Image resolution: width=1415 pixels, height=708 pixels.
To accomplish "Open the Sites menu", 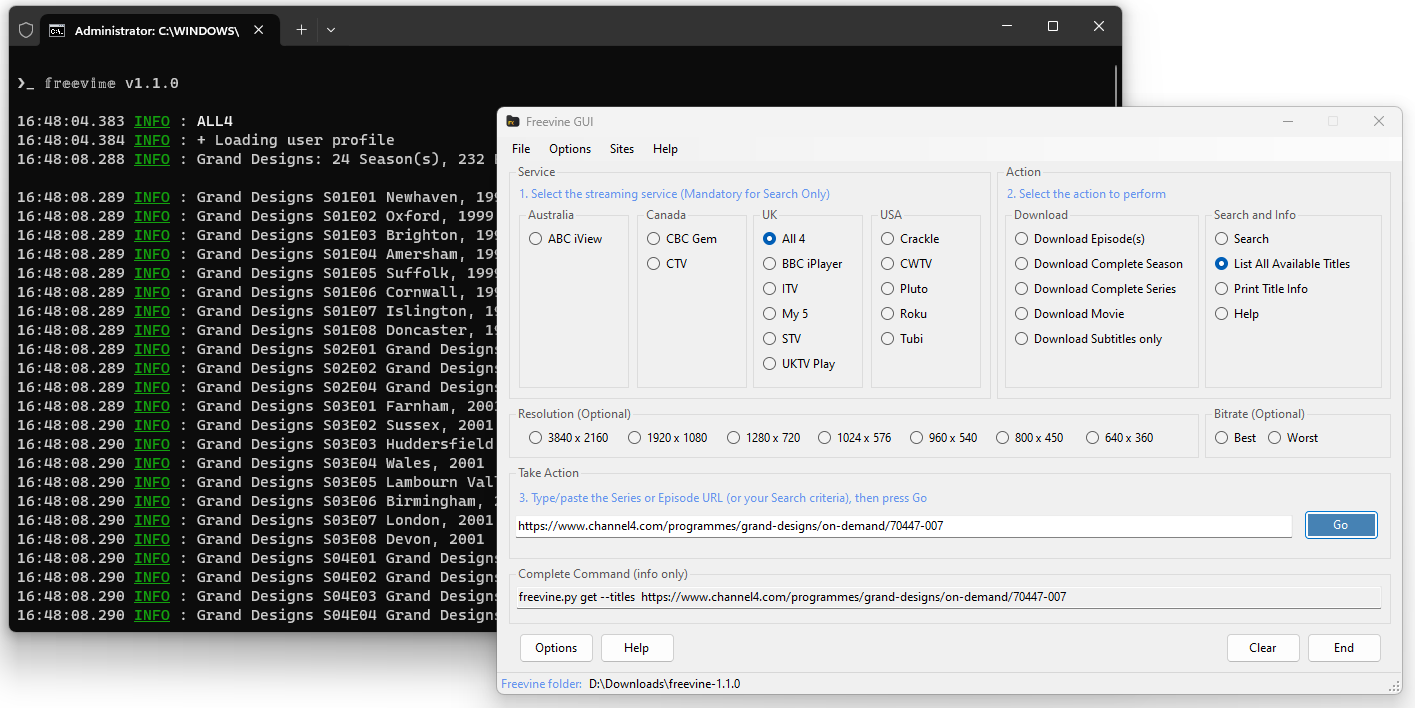I will point(621,149).
